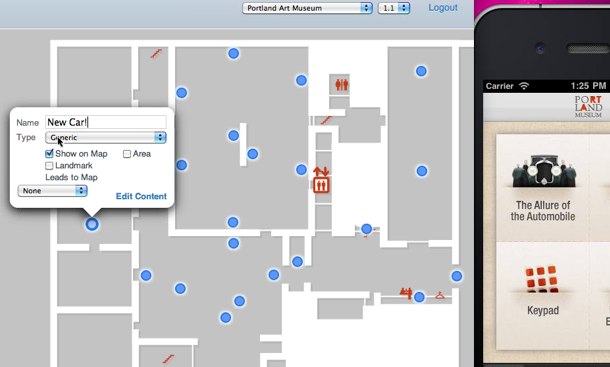This screenshot has width=610, height=367.
Task: Click the Leads to Map label
Action: (71, 177)
